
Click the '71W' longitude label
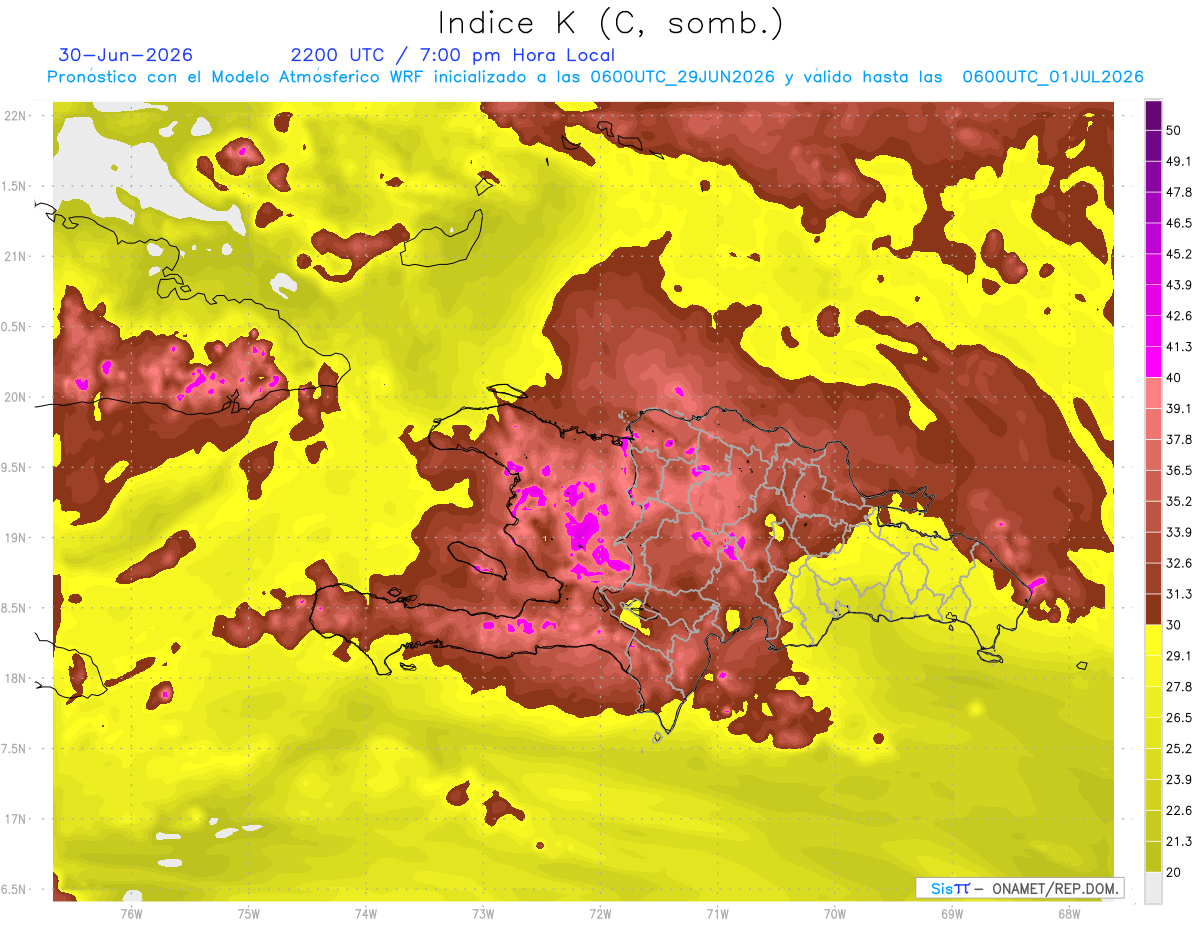coord(717,914)
